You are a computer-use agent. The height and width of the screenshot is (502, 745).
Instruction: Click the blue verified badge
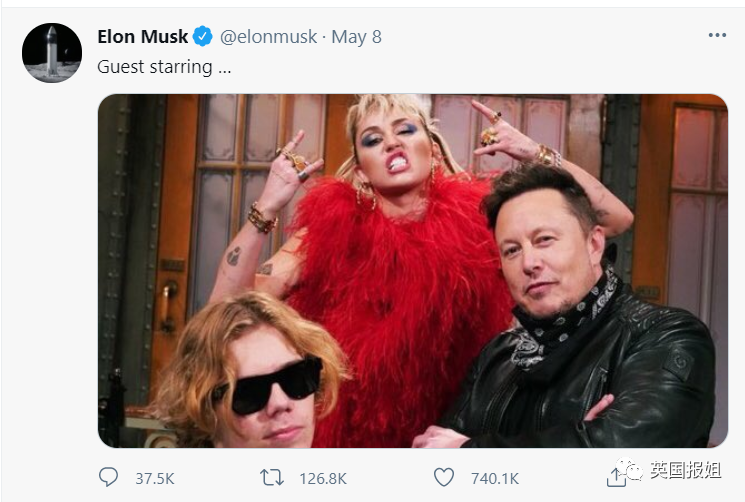(x=203, y=37)
